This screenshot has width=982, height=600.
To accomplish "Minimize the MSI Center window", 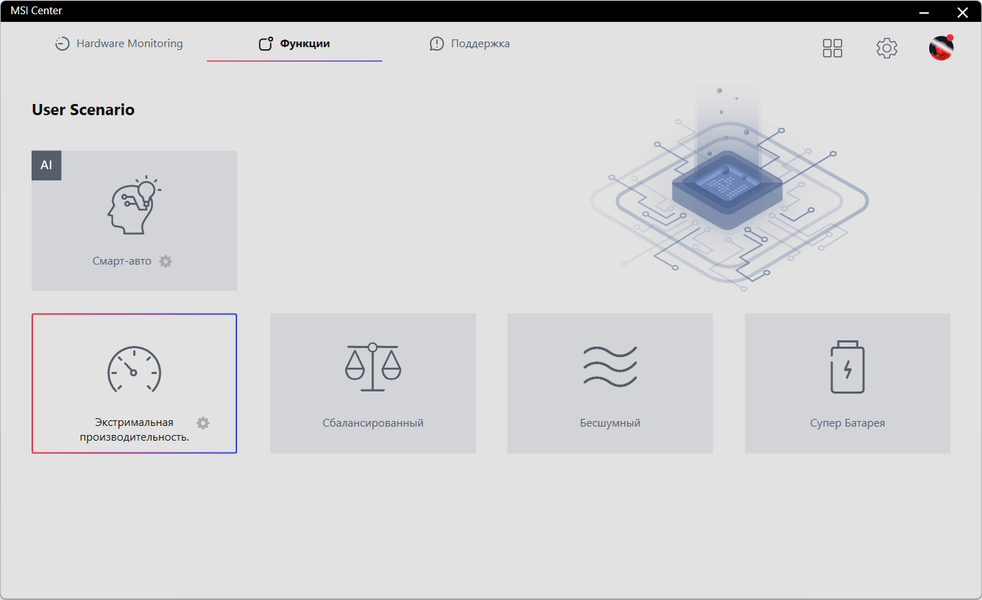I will point(924,11).
